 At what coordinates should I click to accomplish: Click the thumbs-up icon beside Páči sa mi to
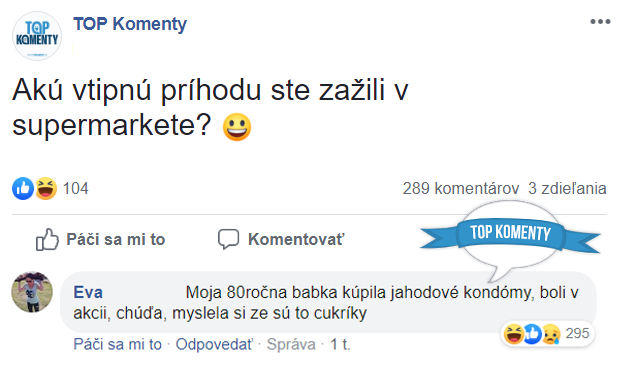pyautogui.click(x=47, y=239)
